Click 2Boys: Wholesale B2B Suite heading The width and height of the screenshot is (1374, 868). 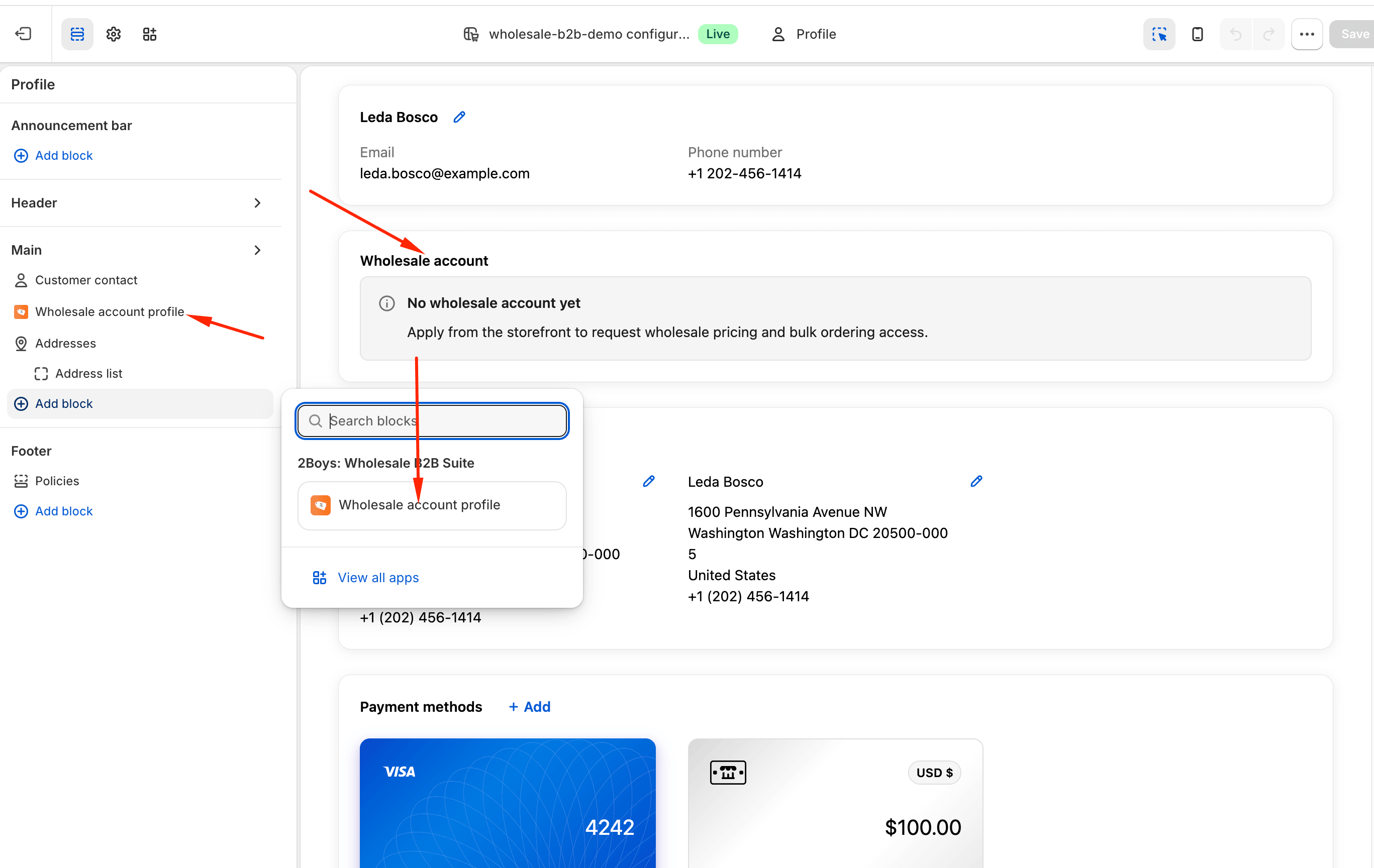tap(386, 463)
